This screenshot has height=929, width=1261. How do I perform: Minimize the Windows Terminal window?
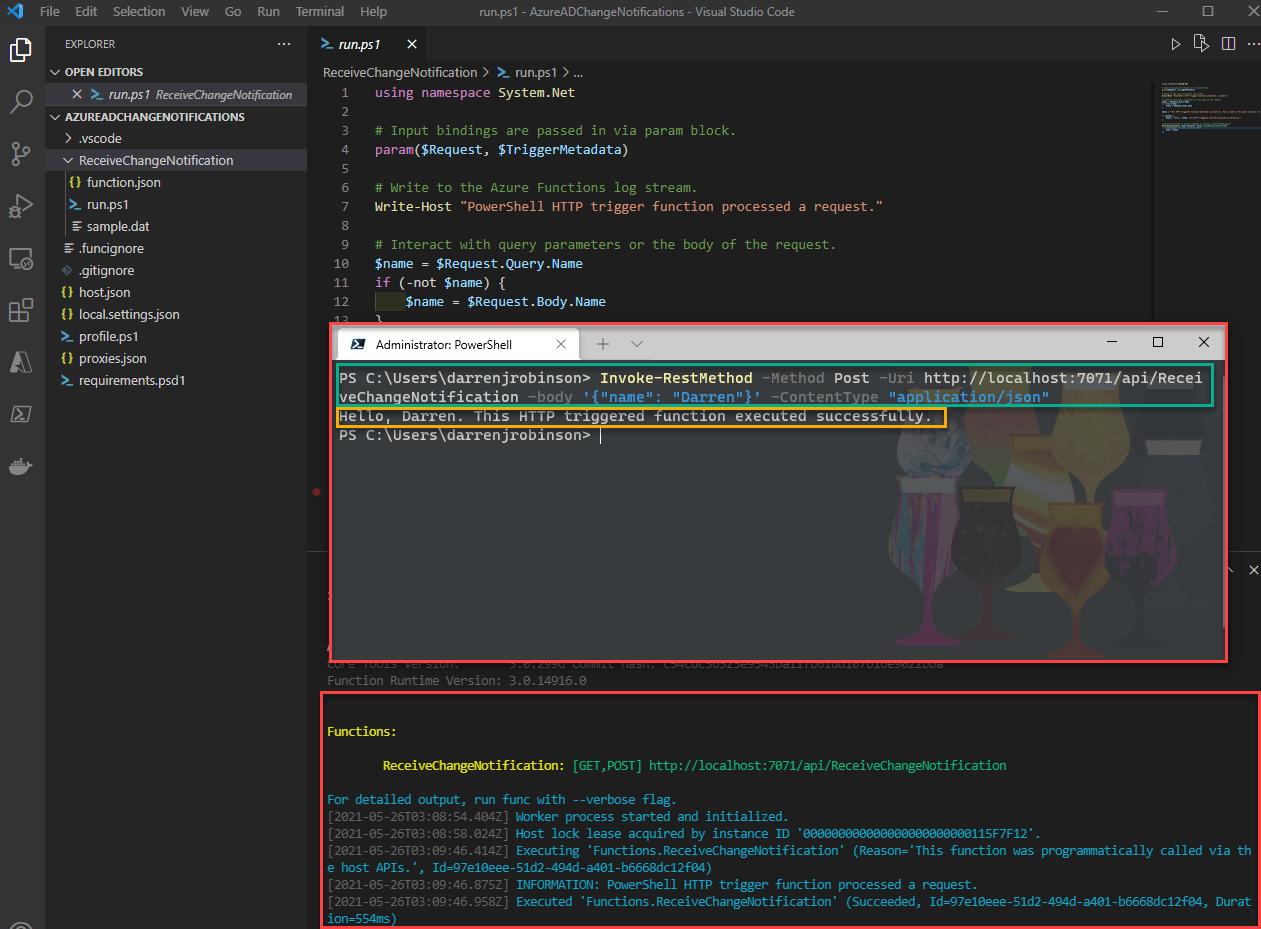(x=1111, y=343)
